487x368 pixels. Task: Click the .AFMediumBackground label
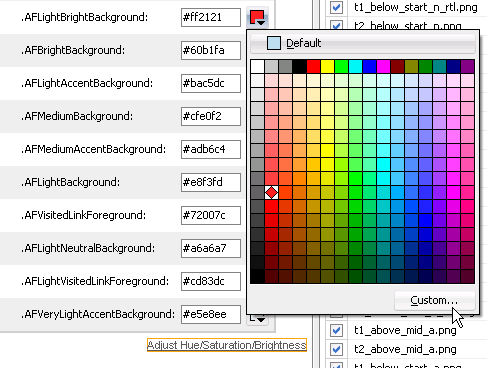click(77, 116)
